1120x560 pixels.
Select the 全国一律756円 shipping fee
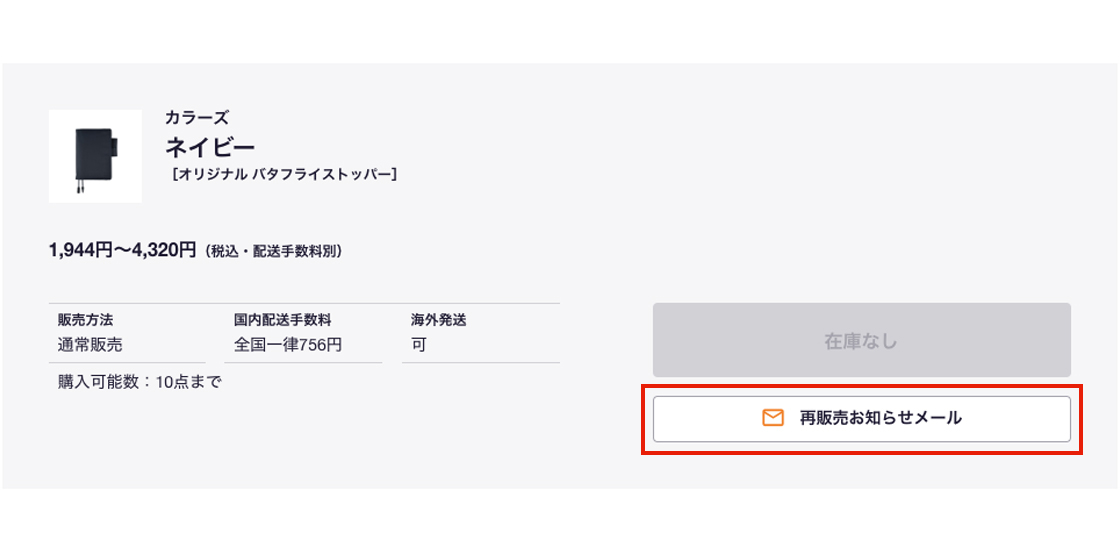click(x=288, y=345)
